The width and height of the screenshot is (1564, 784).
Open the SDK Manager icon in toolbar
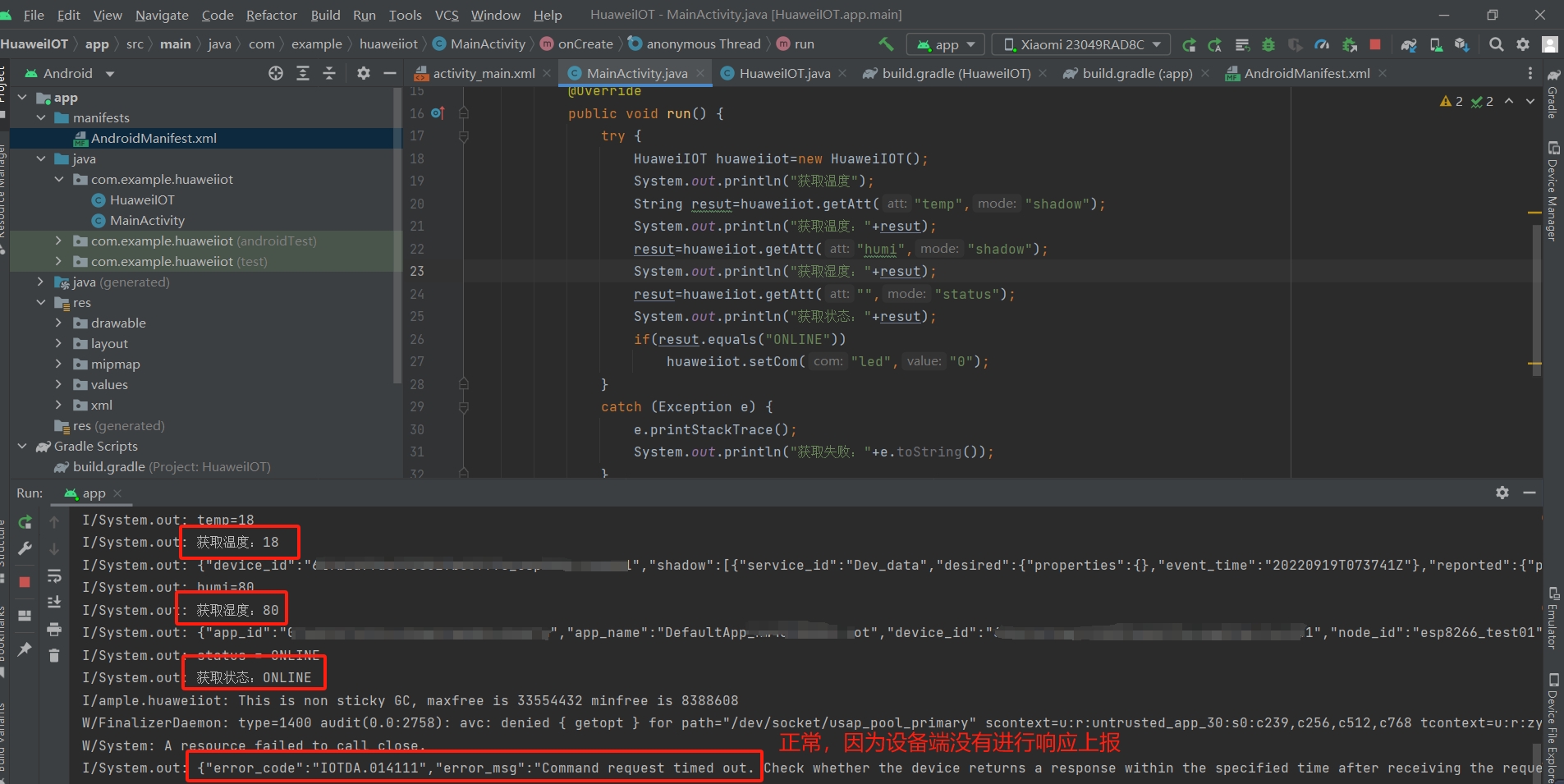1462,44
